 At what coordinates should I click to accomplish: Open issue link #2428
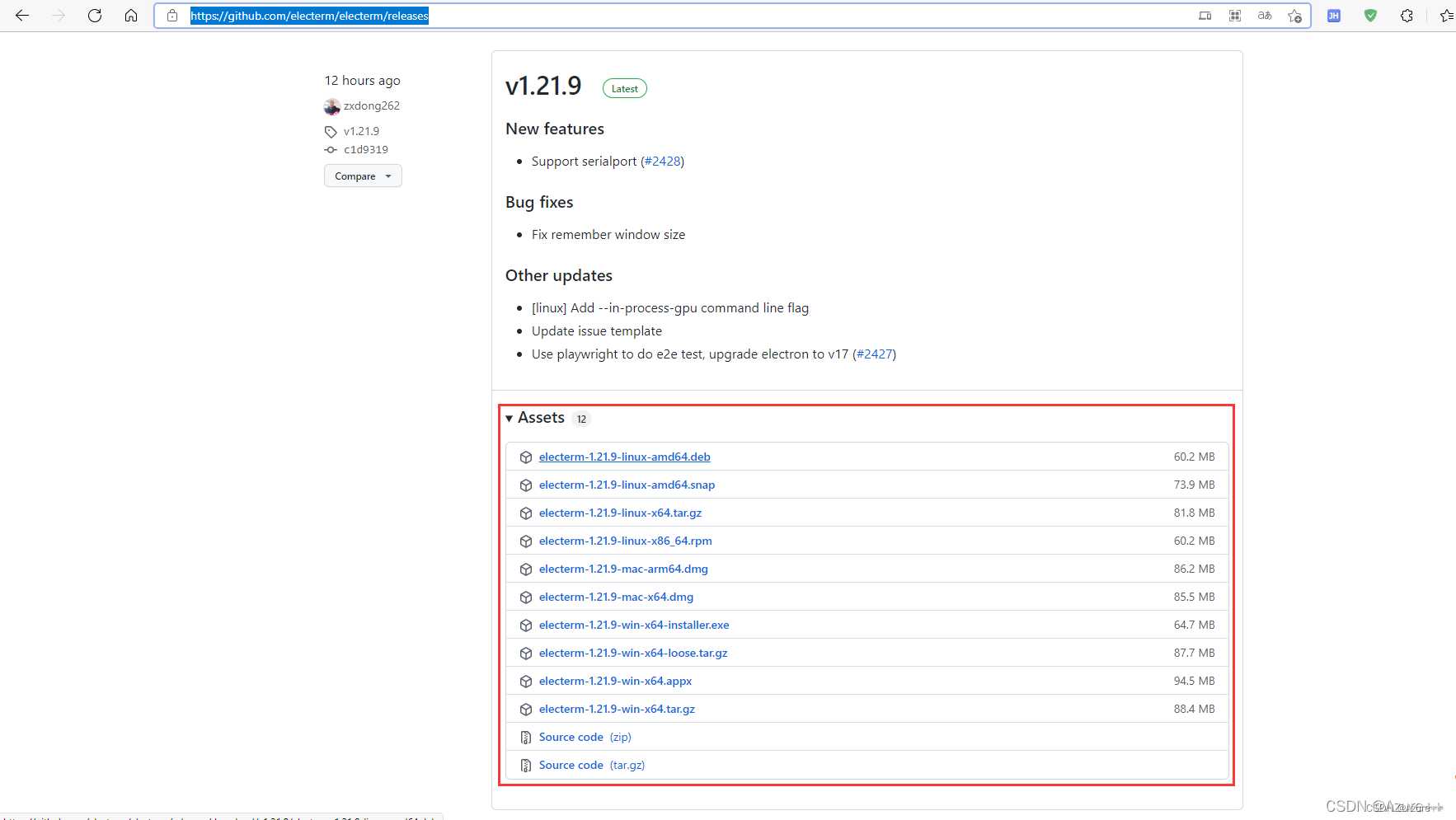tap(663, 162)
